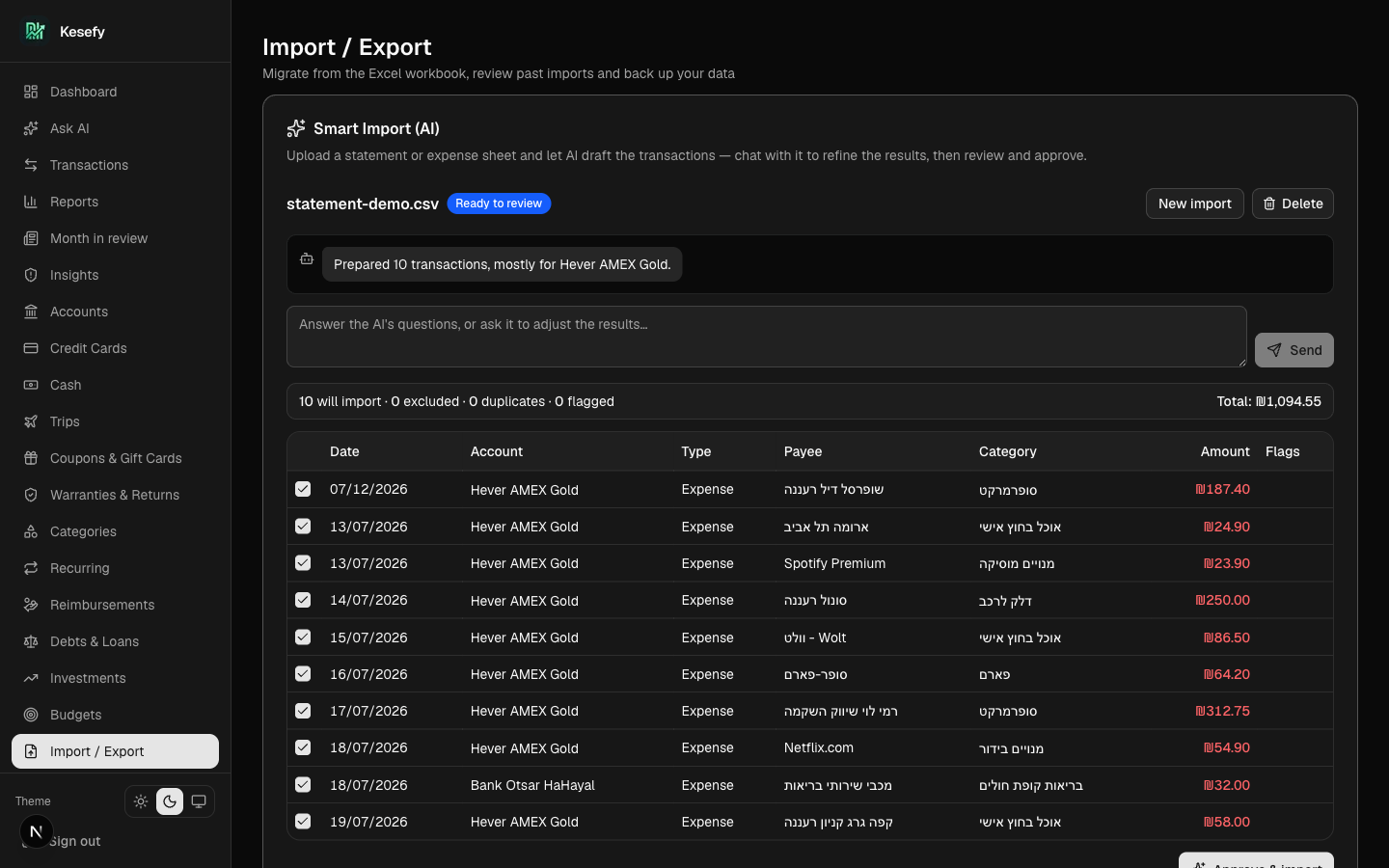
Task: Choose system theme monitor icon
Action: coord(199,801)
